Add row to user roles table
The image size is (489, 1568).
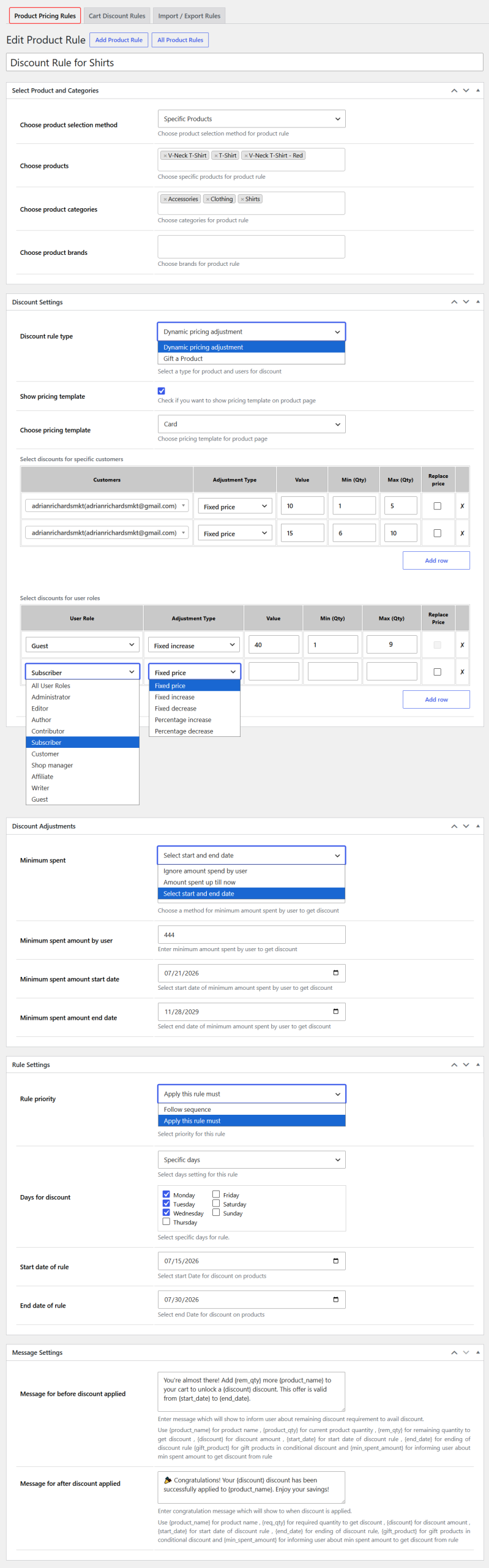[436, 699]
